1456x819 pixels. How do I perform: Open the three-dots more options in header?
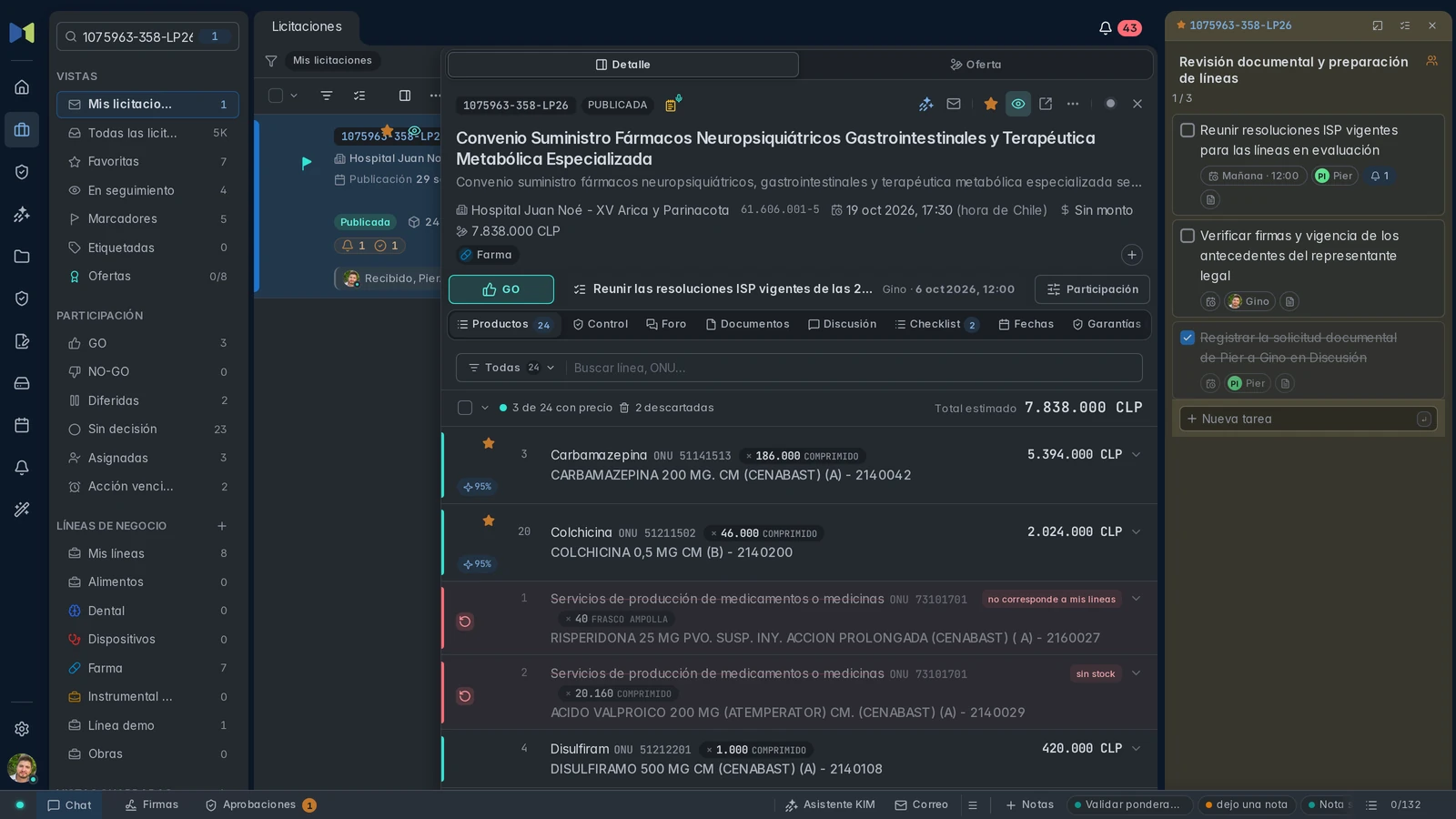click(1073, 104)
